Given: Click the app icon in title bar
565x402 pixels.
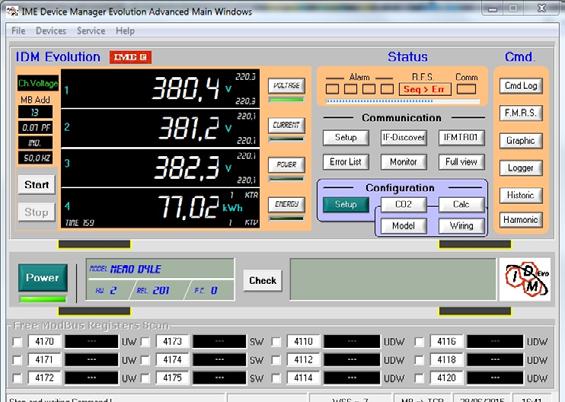Looking at the screenshot, I should pos(12,12).
